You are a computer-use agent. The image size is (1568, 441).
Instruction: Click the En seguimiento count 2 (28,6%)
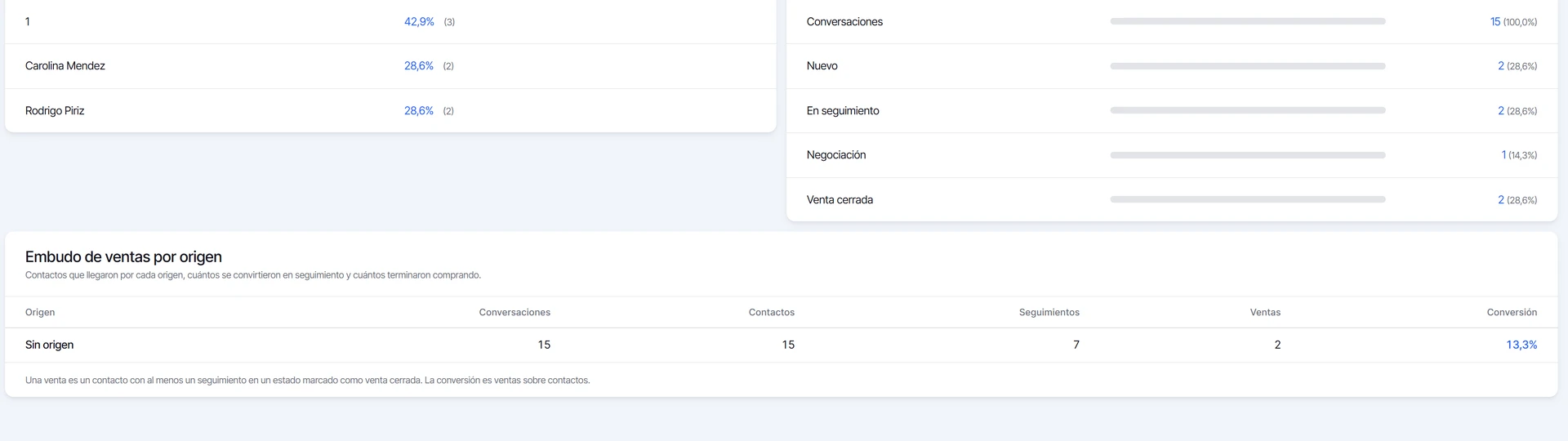[x=1517, y=111]
